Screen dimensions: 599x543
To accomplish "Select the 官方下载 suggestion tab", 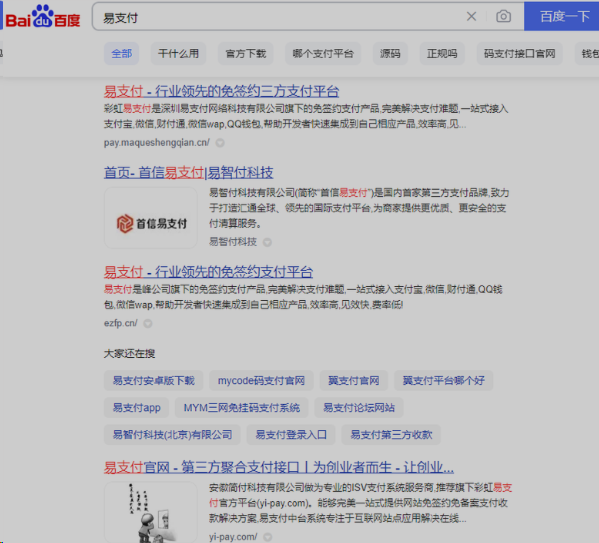I will pos(246,53).
